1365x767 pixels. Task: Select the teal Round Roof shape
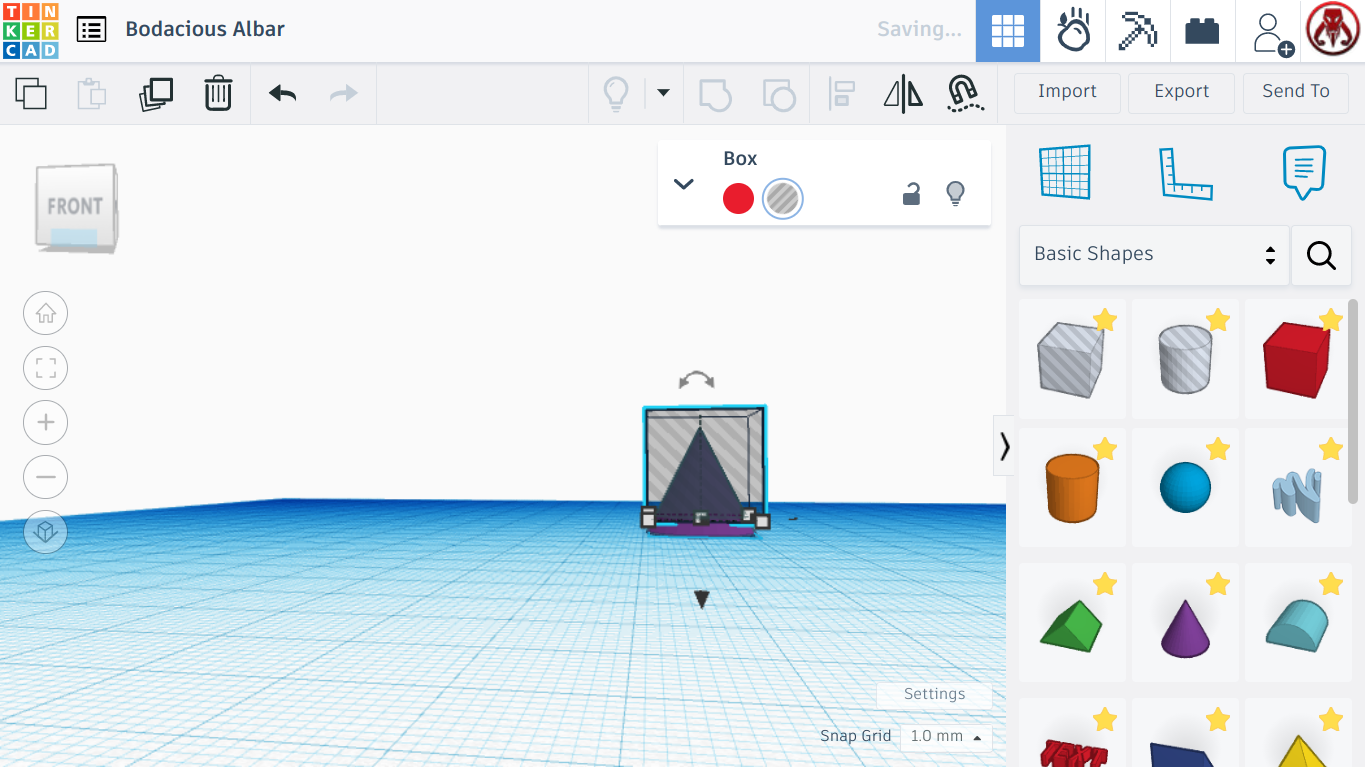click(x=1297, y=622)
